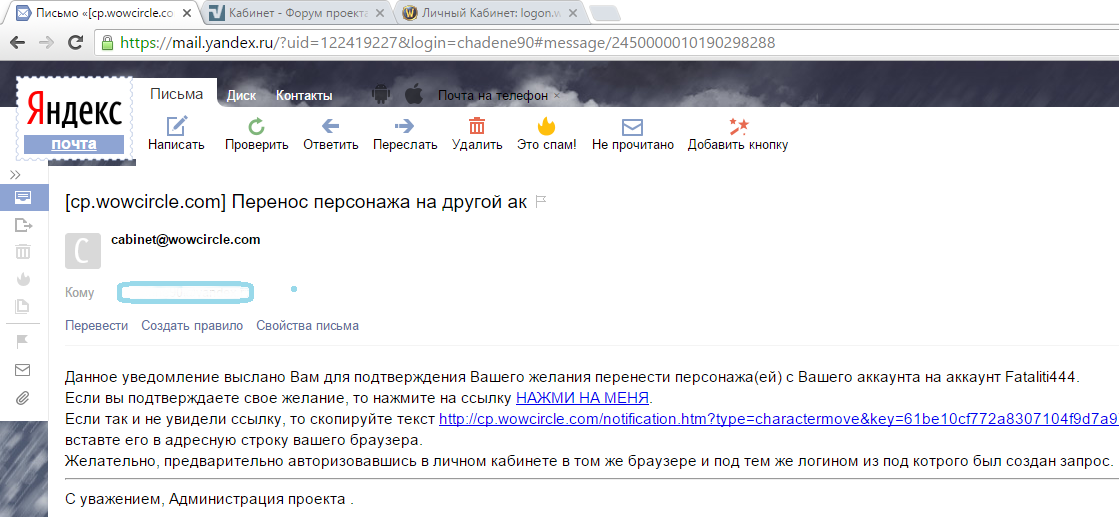Switch to browser tab Кабинет - Форум проекта

click(x=298, y=12)
